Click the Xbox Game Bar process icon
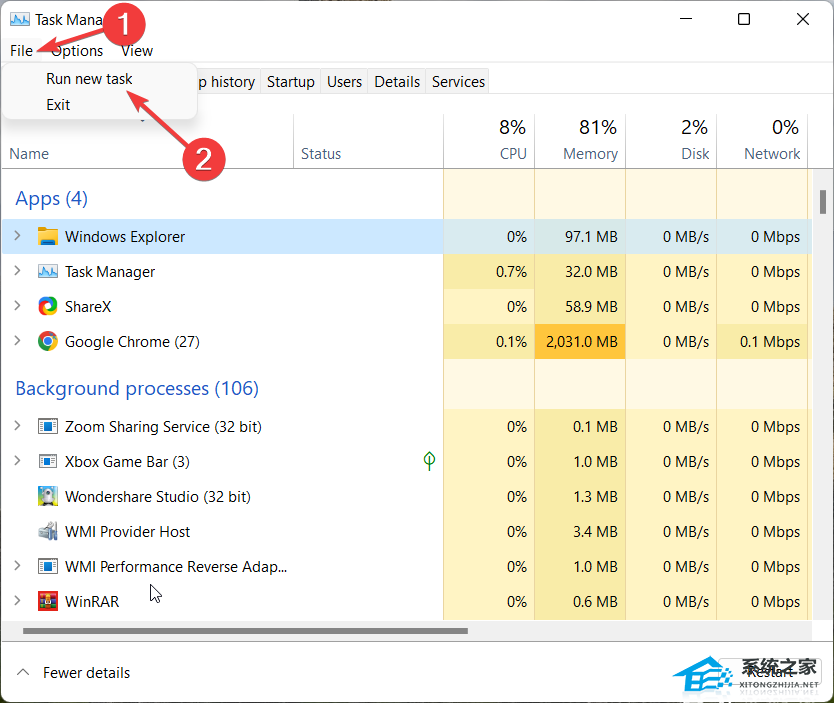The height and width of the screenshot is (703, 834). 48,461
